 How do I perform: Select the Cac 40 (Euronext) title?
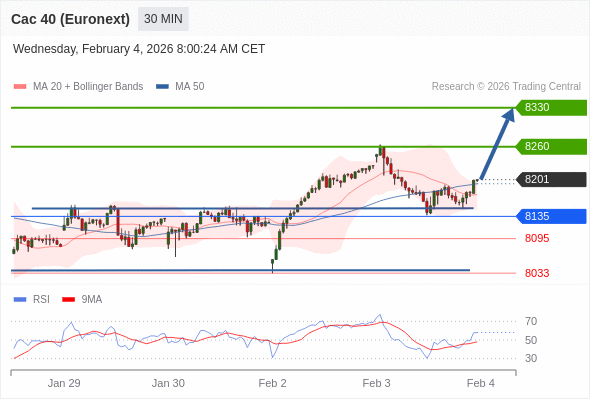click(x=70, y=19)
